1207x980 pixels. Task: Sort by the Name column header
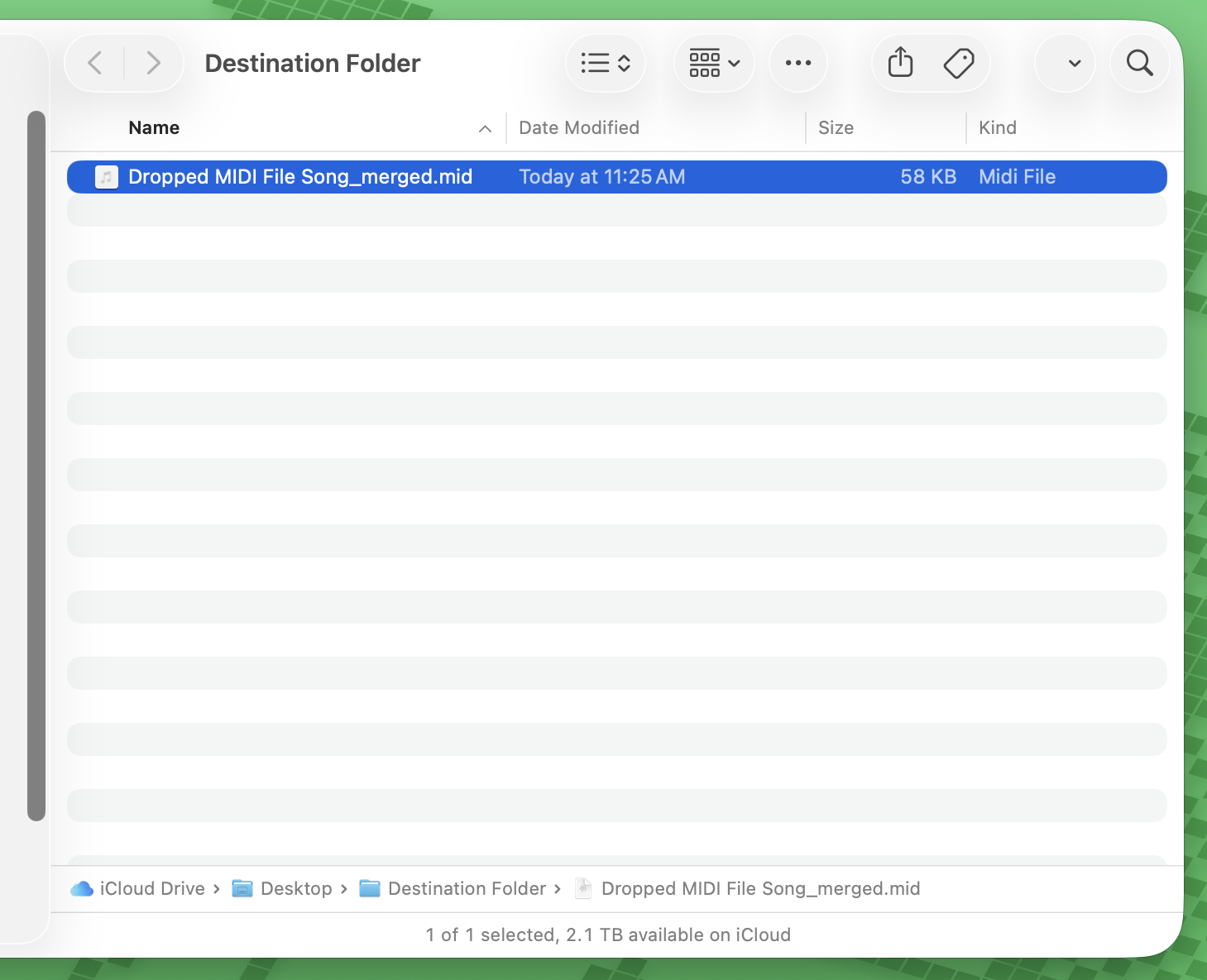point(154,127)
